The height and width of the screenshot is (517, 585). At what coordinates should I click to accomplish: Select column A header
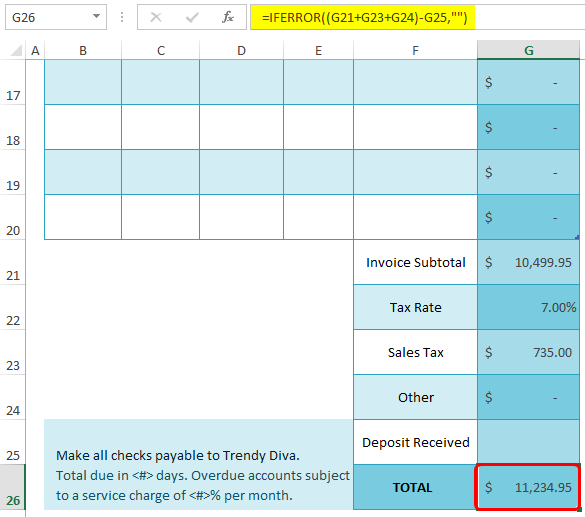(x=35, y=50)
